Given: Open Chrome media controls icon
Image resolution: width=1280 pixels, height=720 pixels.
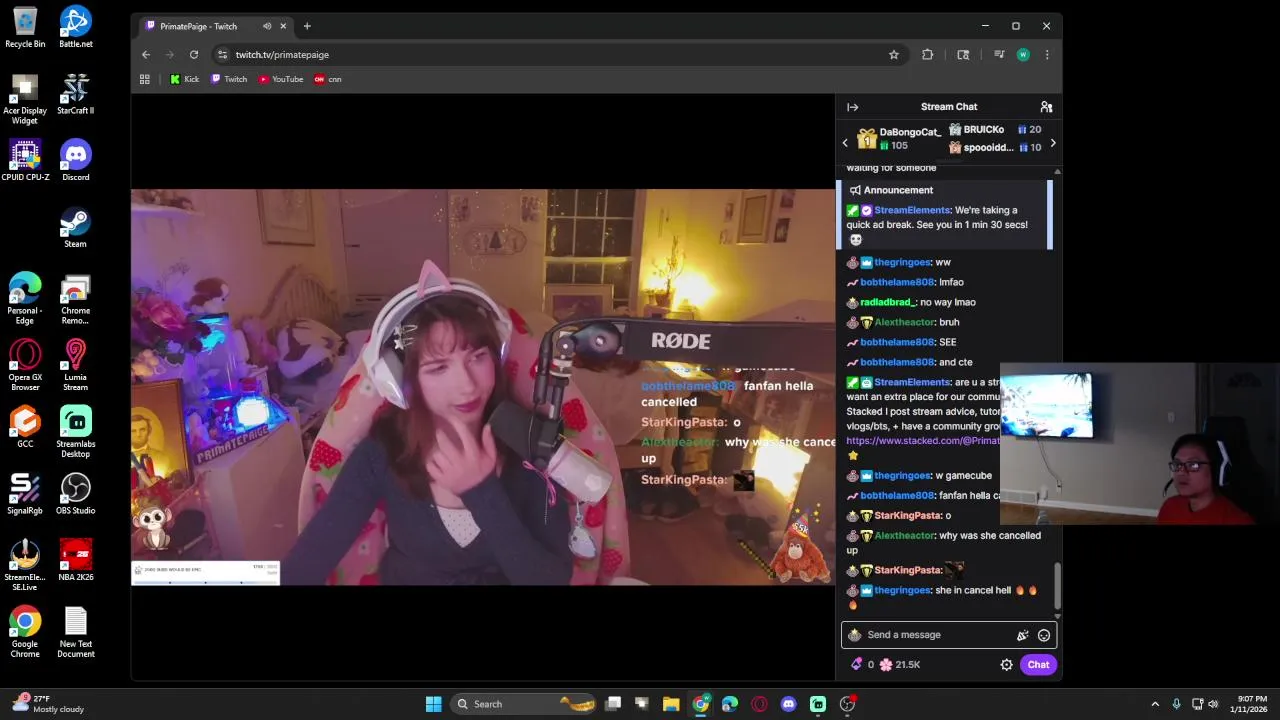Looking at the screenshot, I should pyautogui.click(x=998, y=55).
